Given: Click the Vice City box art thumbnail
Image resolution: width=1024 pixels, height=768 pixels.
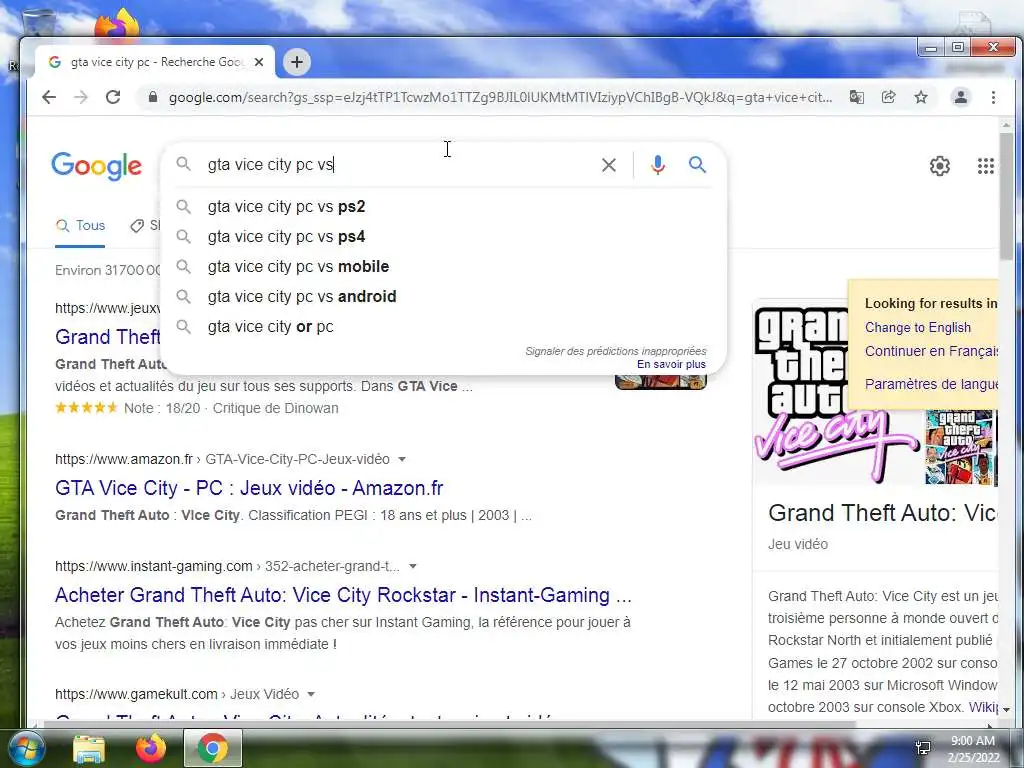Looking at the screenshot, I should pyautogui.click(x=961, y=448).
